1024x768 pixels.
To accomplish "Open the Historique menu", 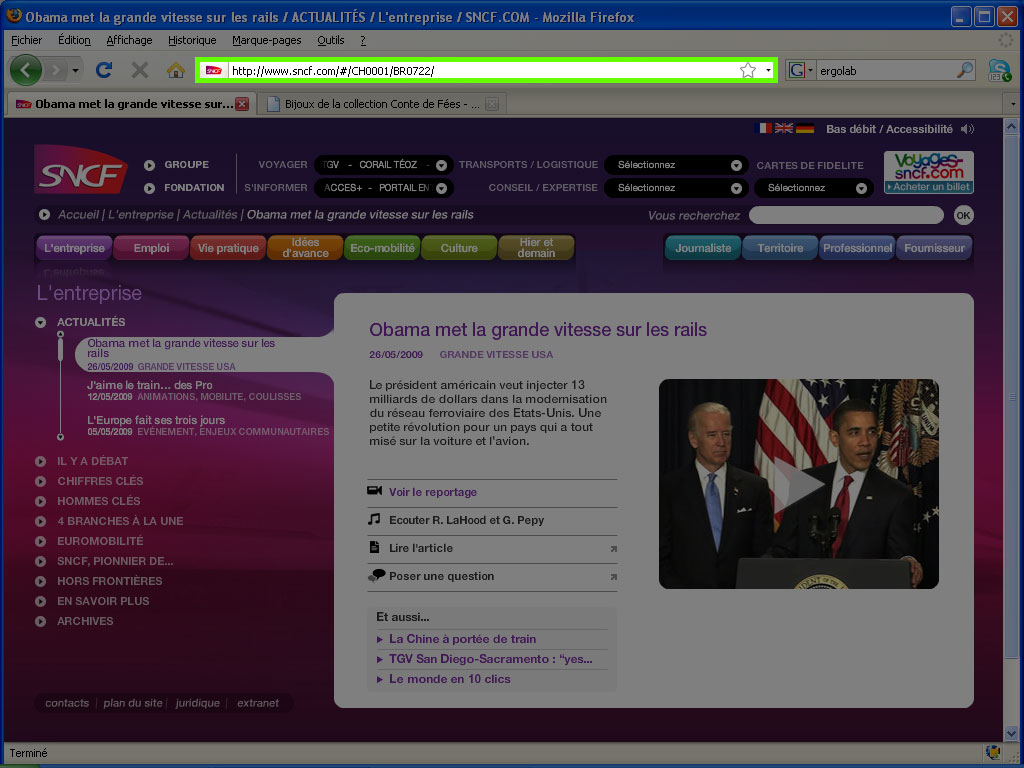I will click(192, 40).
